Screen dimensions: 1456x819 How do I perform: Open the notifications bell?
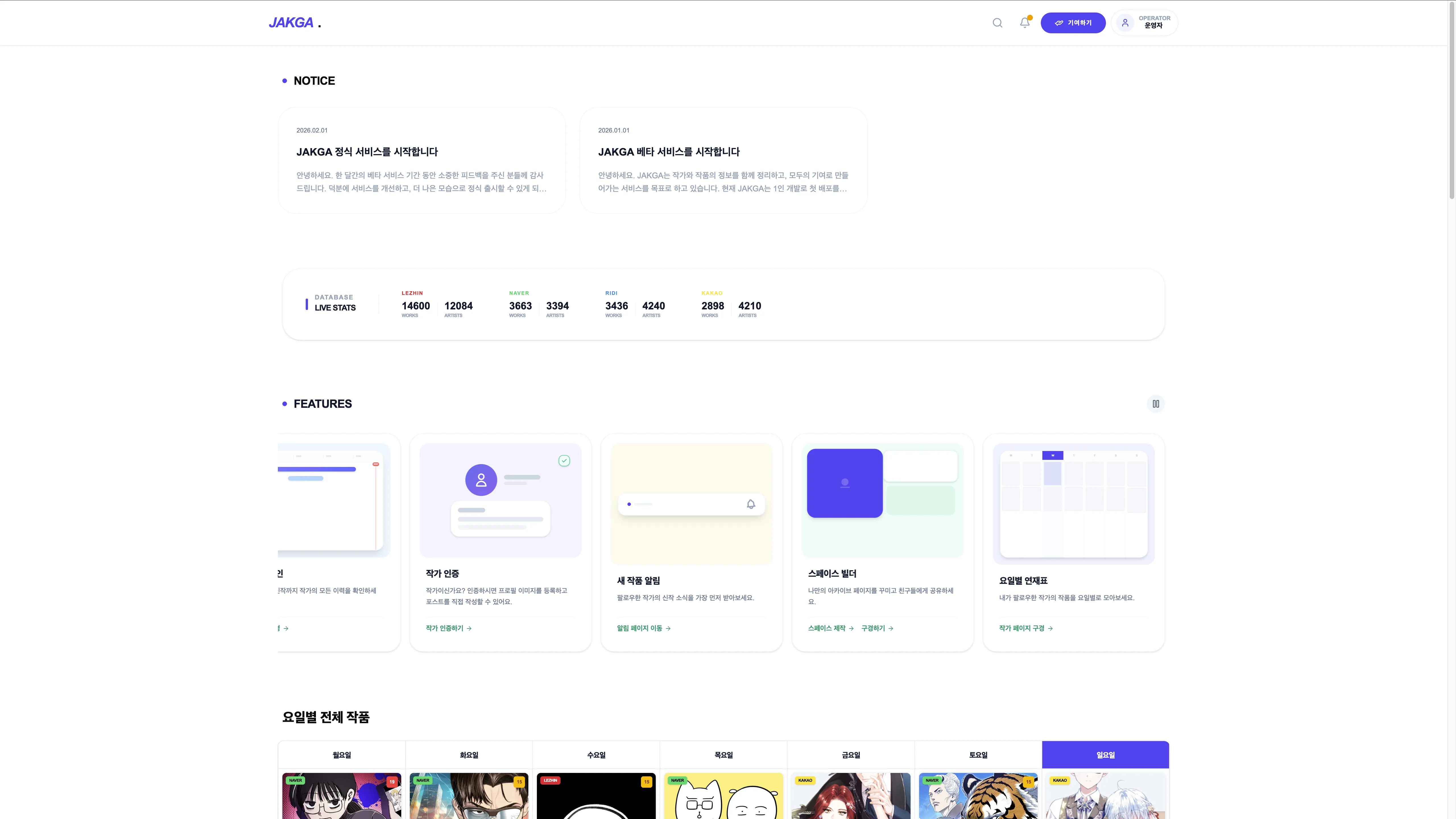click(1025, 23)
